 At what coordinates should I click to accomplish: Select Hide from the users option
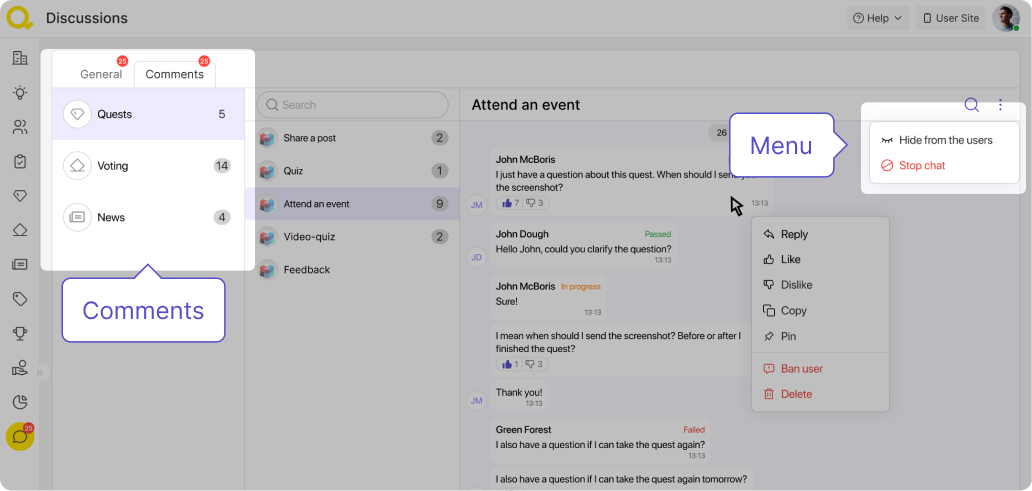coord(944,140)
